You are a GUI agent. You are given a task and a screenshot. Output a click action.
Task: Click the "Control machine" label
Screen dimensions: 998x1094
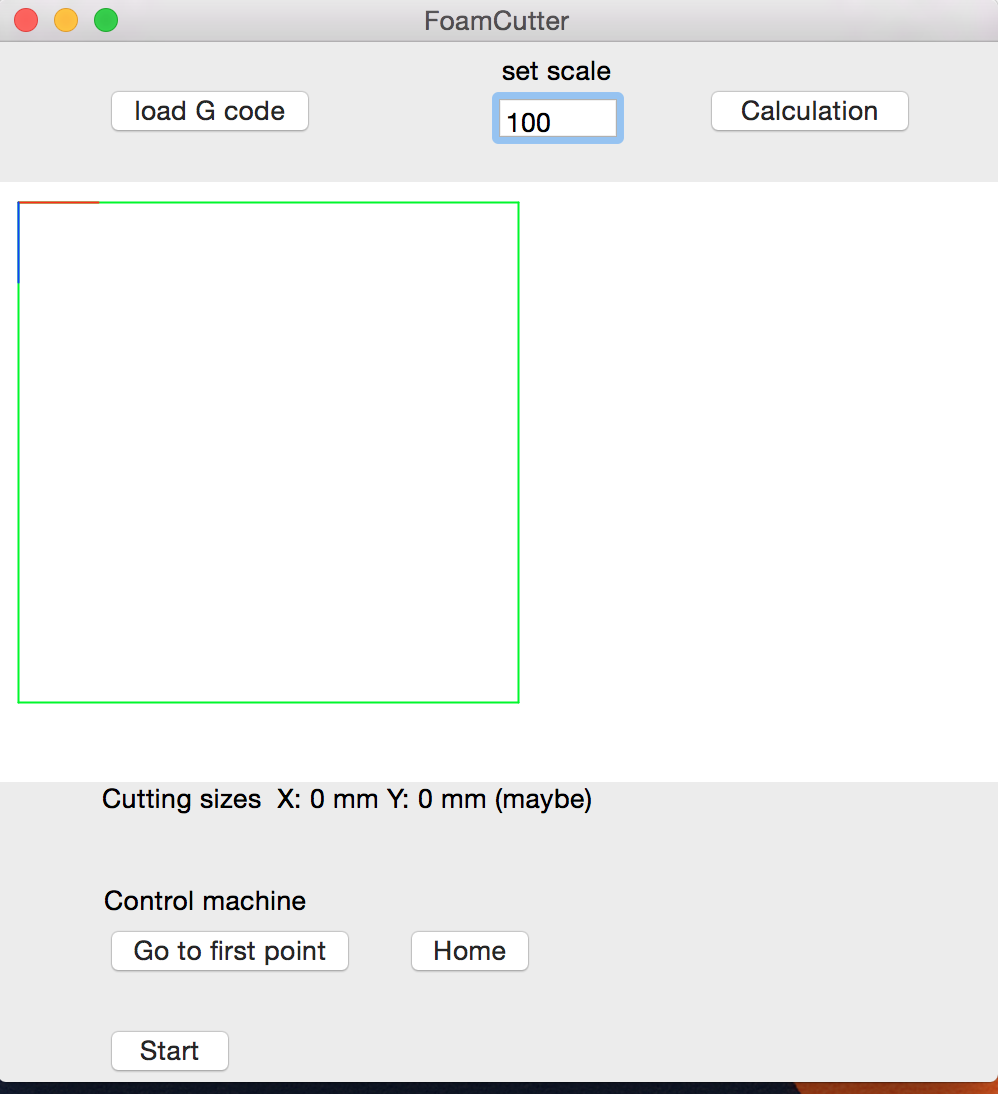(x=205, y=901)
